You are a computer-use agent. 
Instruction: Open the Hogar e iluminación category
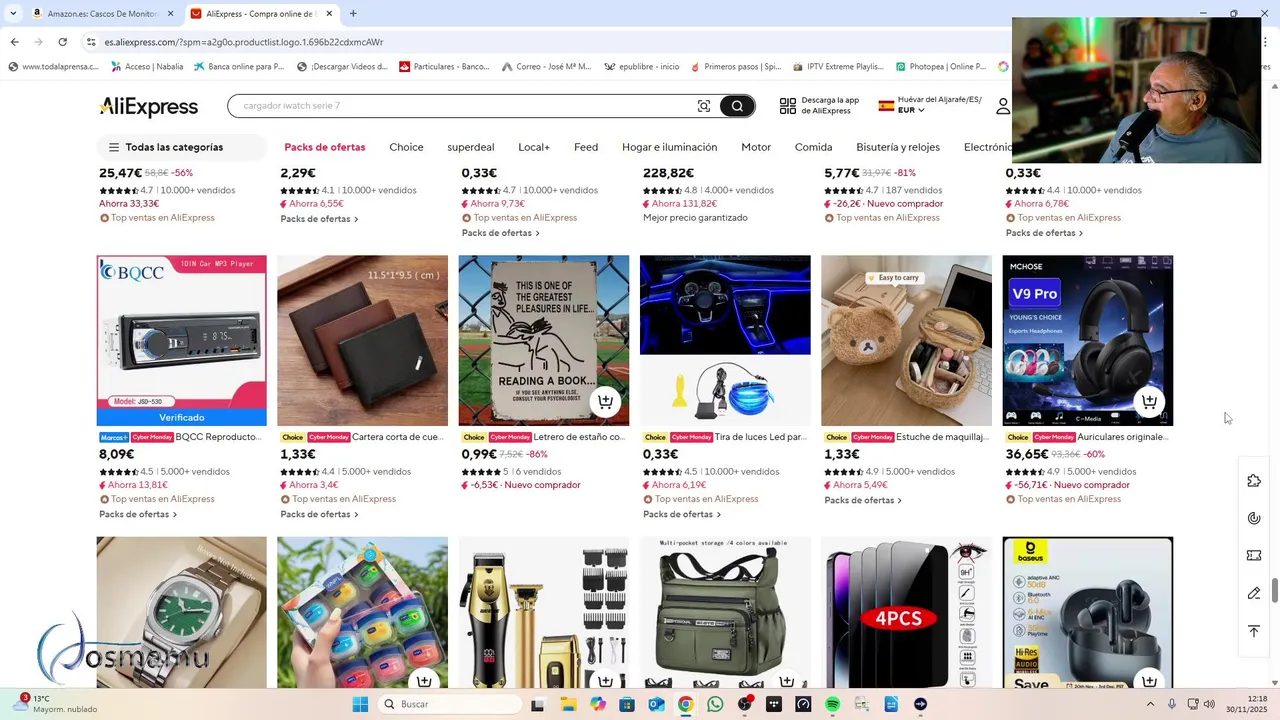click(x=669, y=147)
